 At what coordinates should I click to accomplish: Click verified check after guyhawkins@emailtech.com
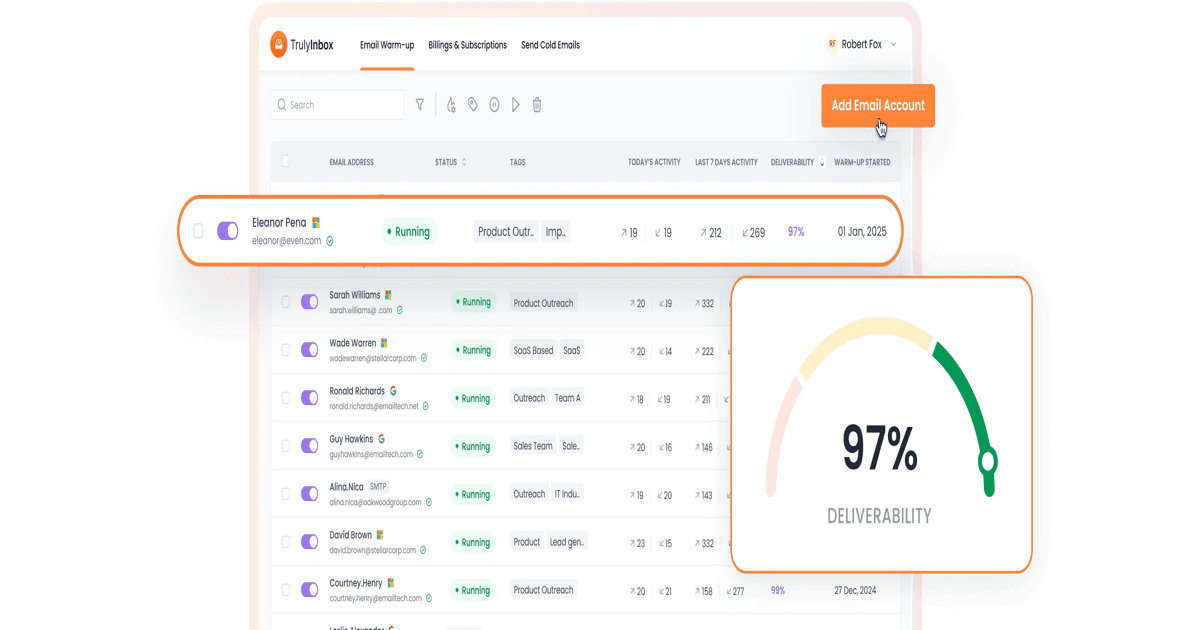tap(421, 454)
